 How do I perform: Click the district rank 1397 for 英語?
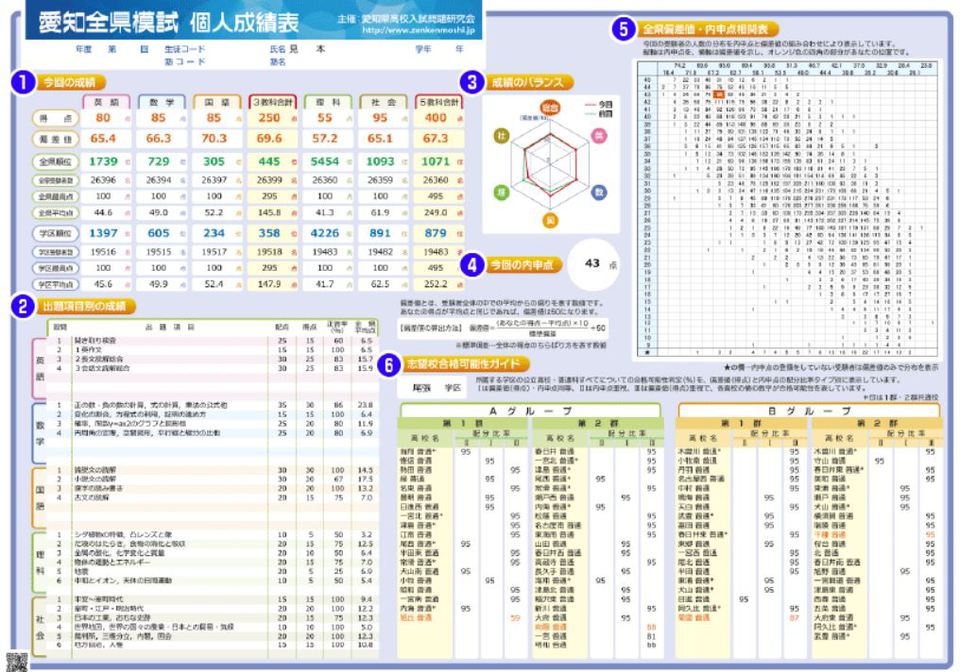[x=103, y=233]
